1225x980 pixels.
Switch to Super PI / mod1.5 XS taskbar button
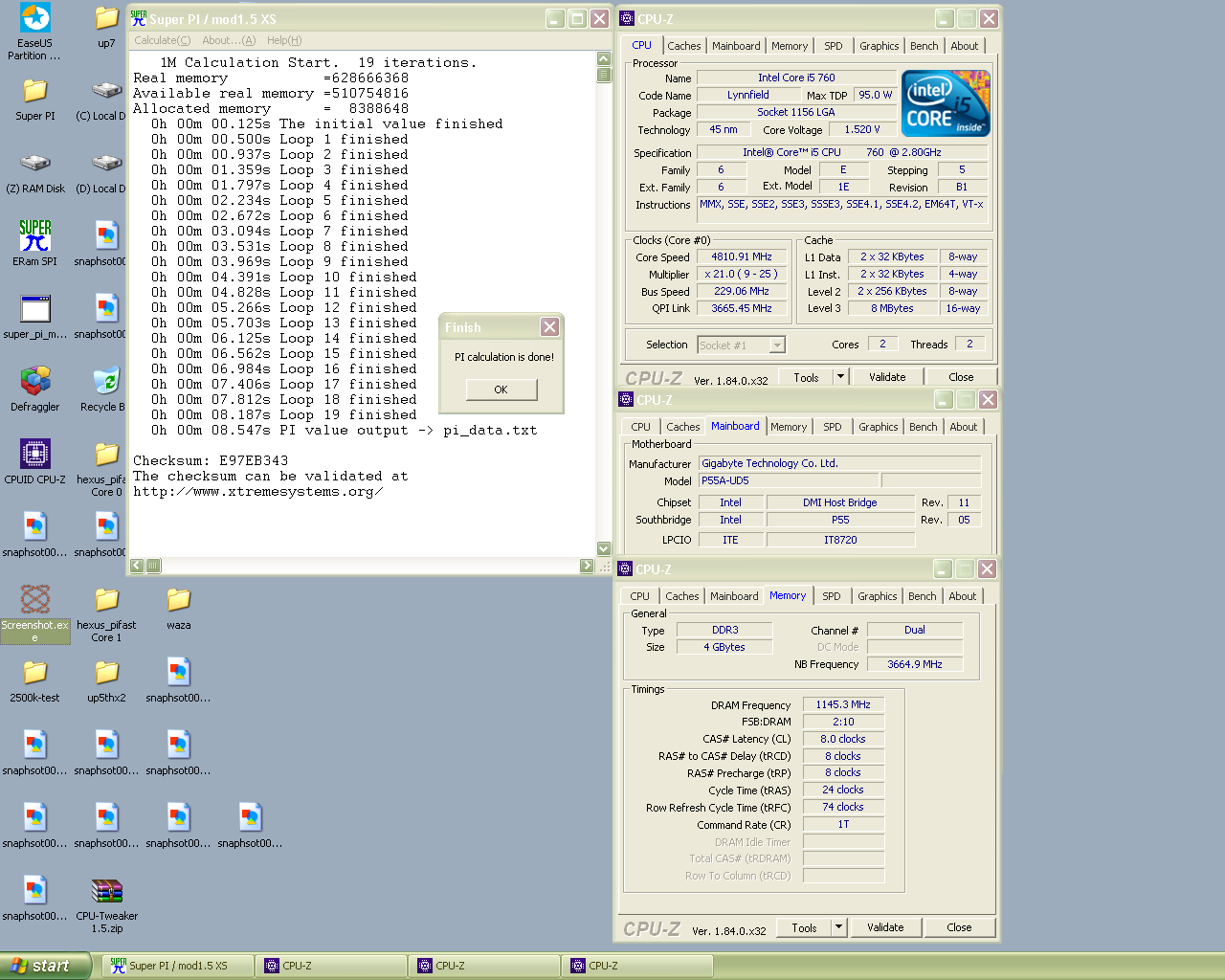pyautogui.click(x=178, y=966)
